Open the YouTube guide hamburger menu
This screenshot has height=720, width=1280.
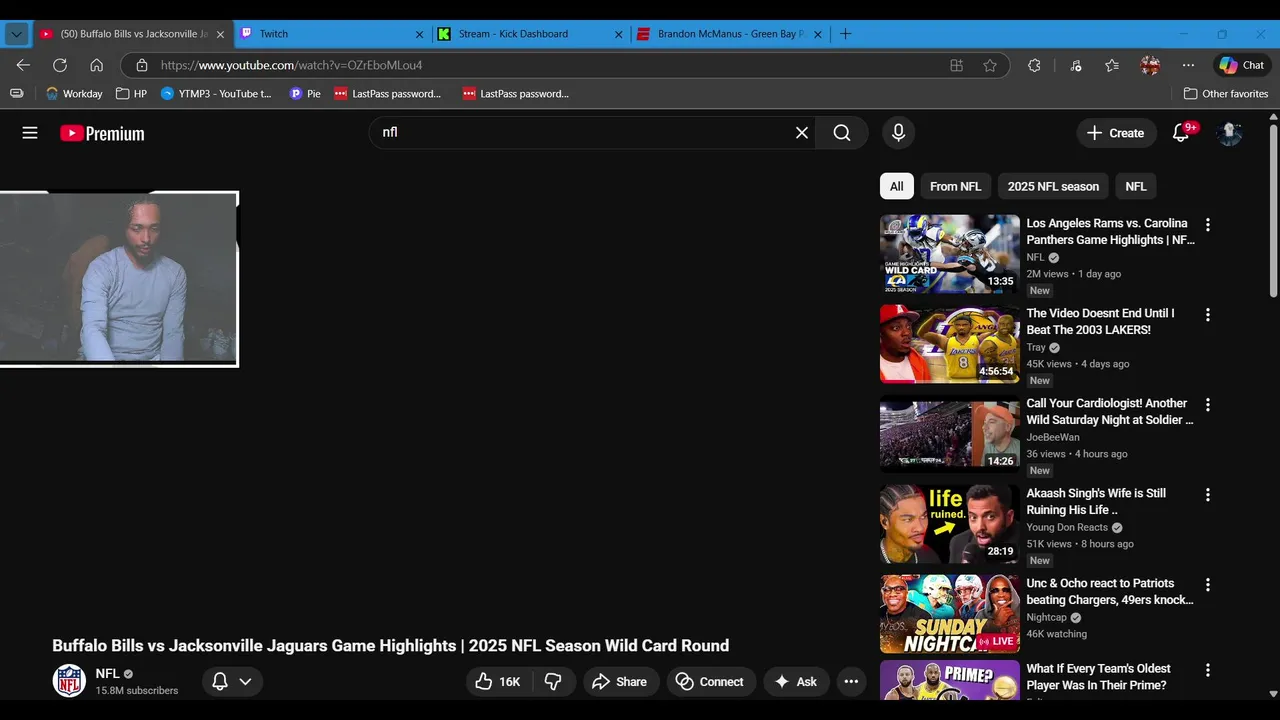[x=30, y=133]
